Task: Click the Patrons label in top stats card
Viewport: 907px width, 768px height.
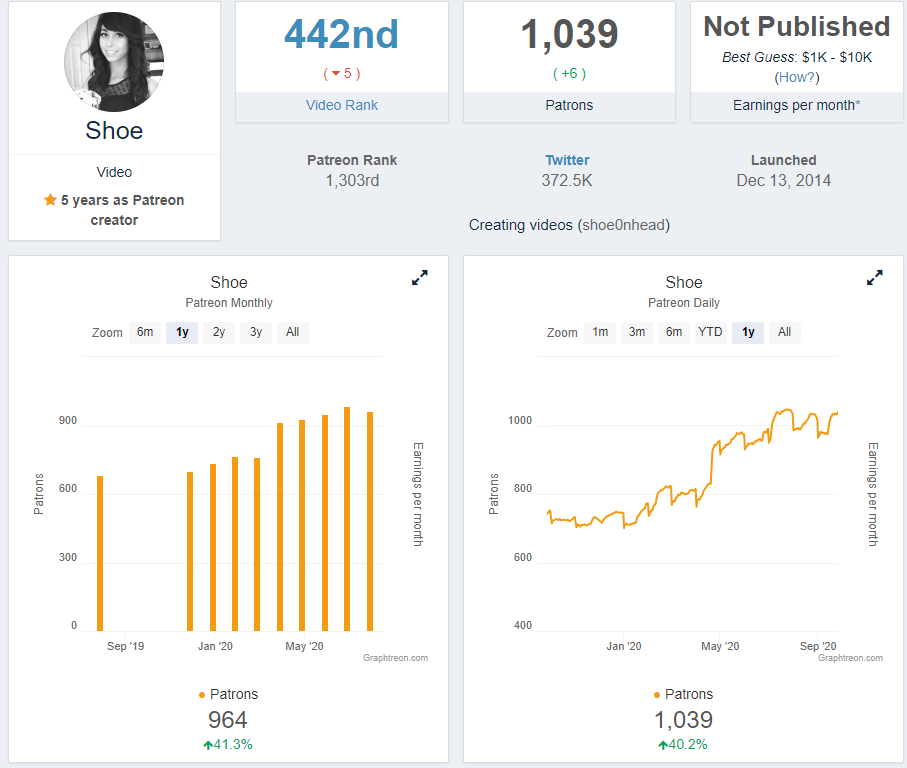Action: point(569,105)
